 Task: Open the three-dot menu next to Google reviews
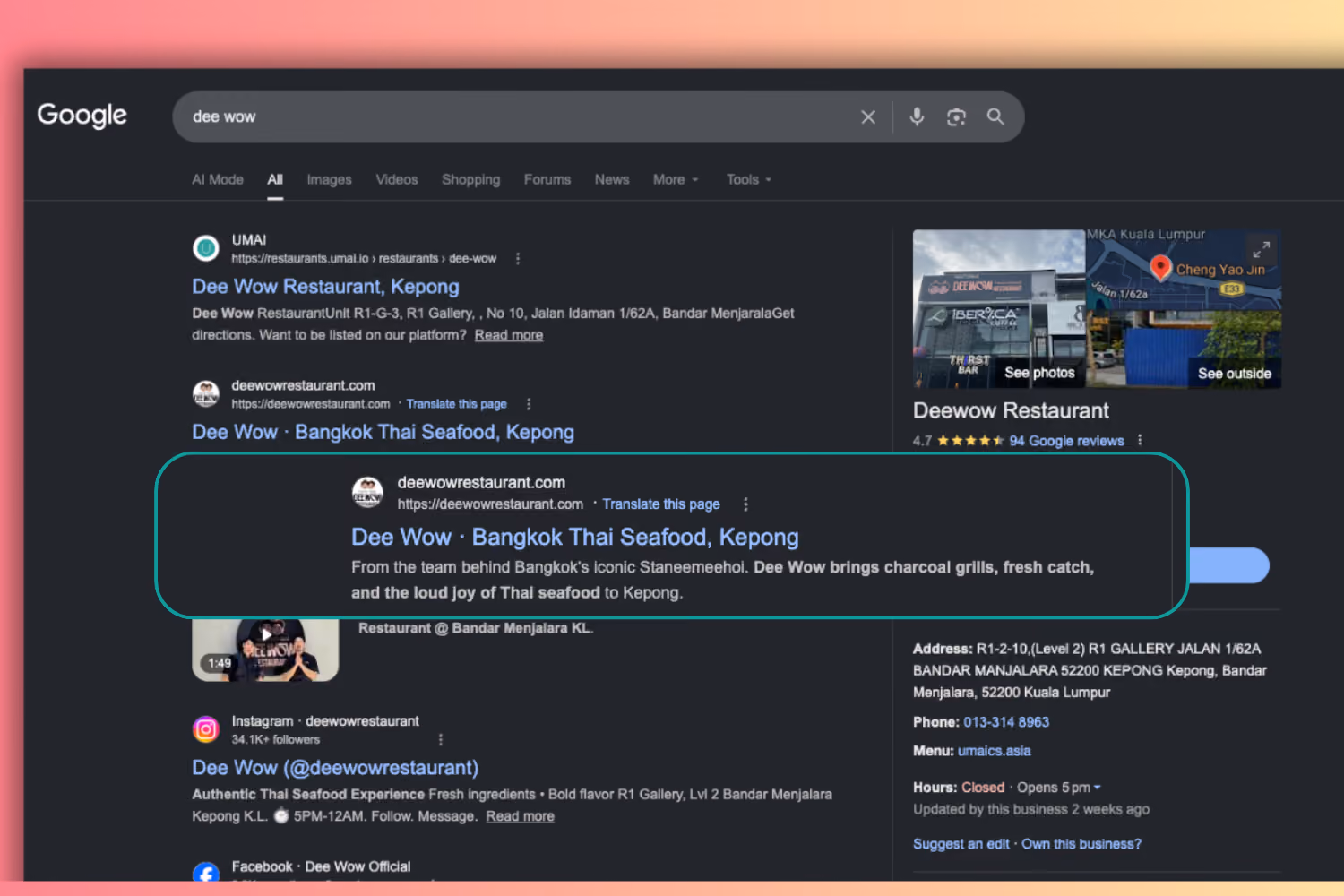1140,440
